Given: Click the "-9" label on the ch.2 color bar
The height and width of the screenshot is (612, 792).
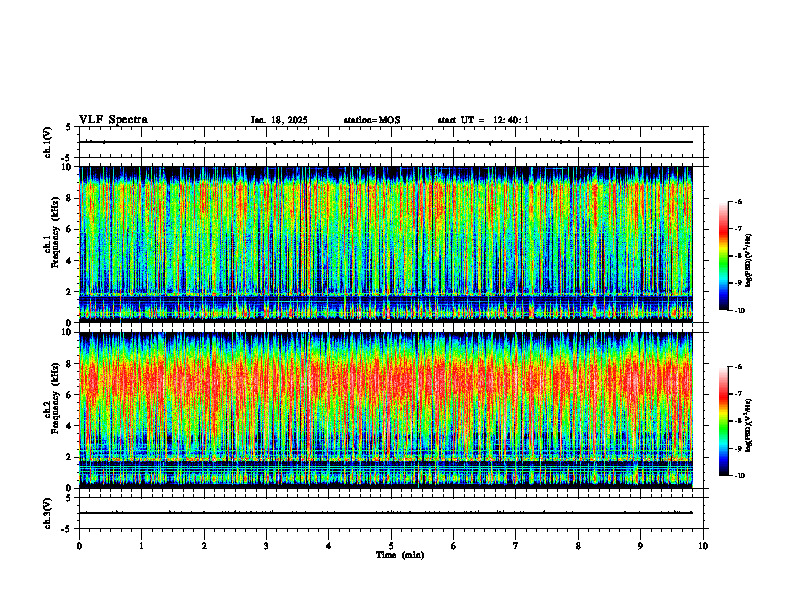Looking at the screenshot, I should 738,448.
